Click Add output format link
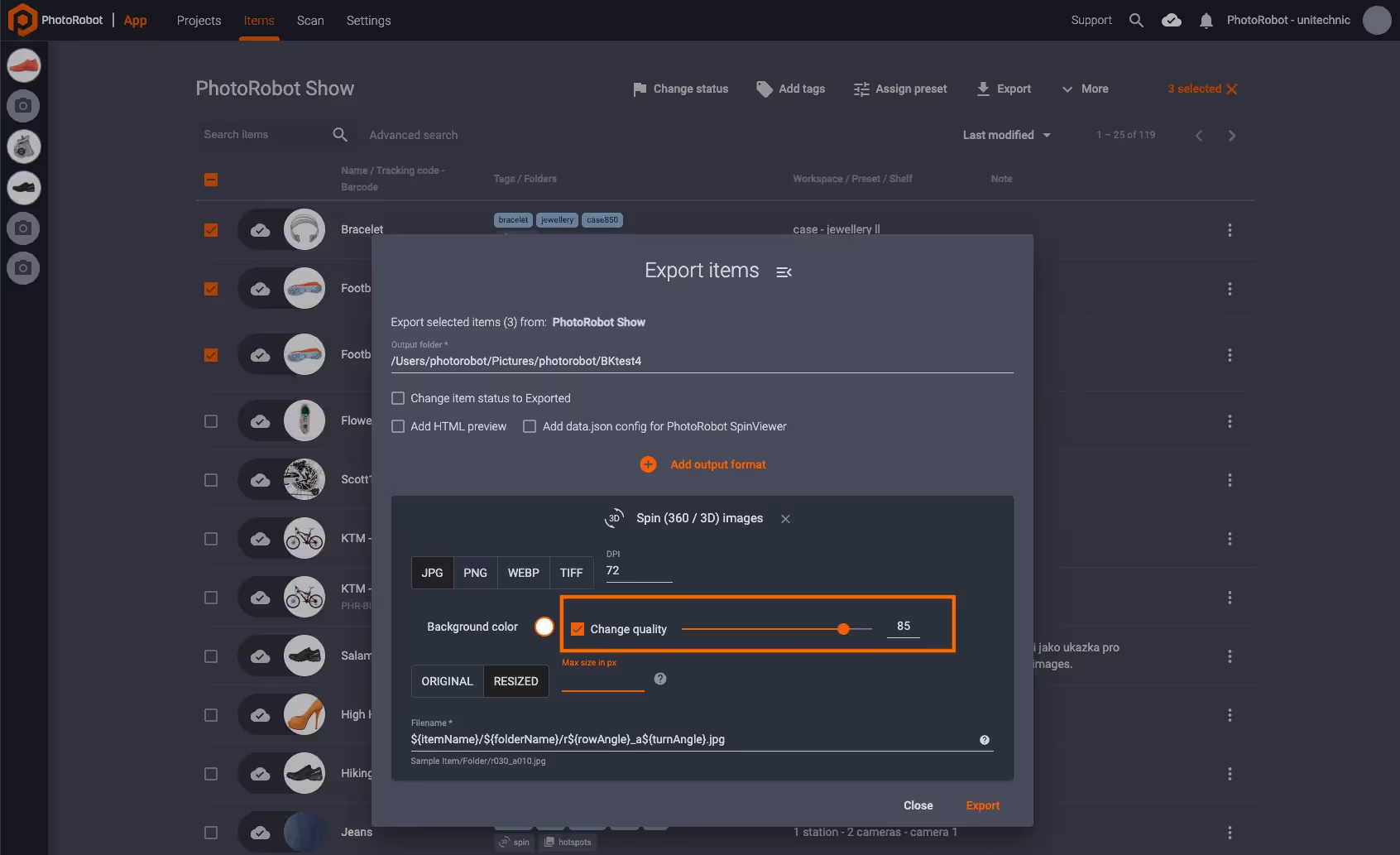 717,464
